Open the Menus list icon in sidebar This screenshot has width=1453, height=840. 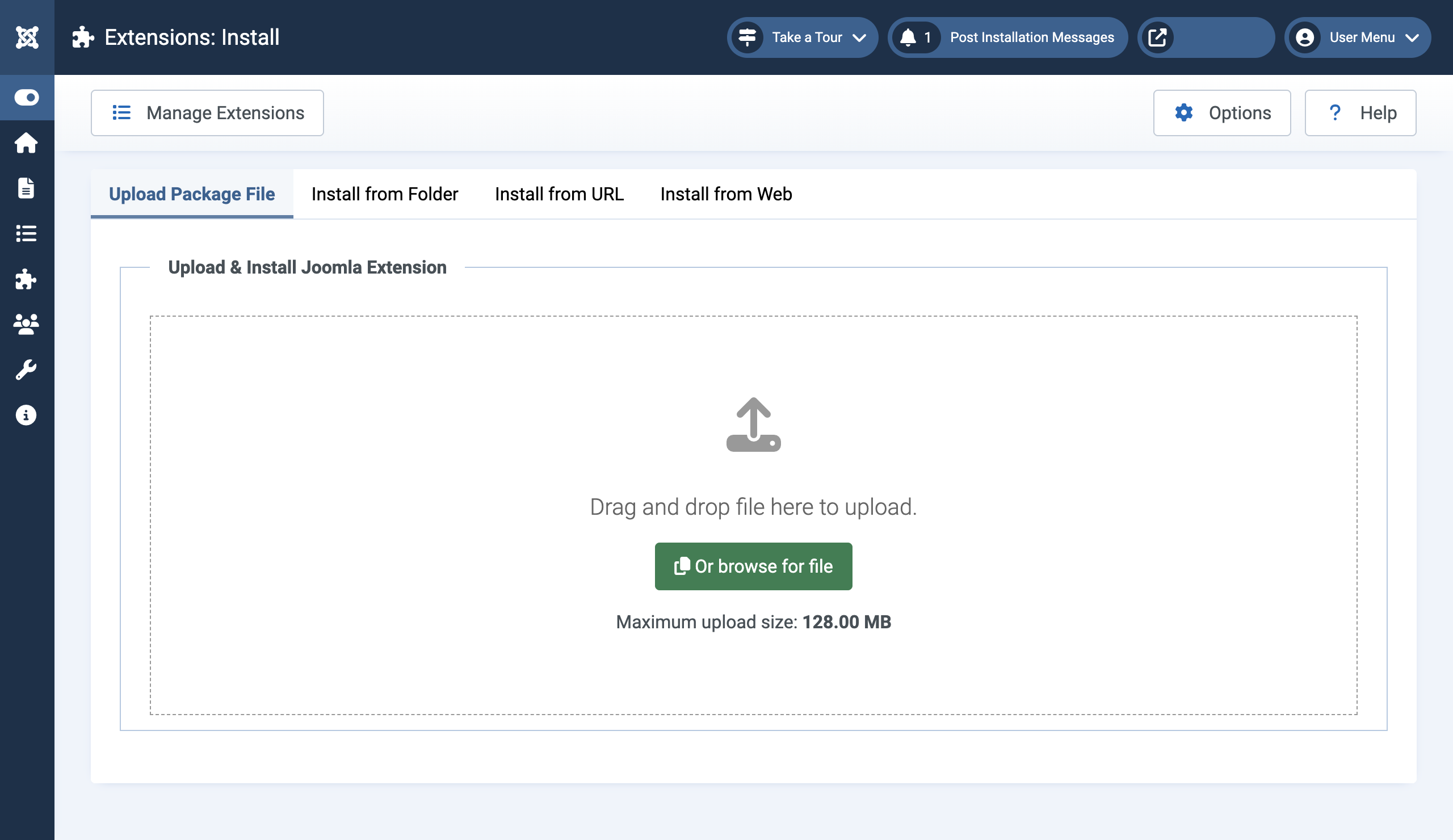(27, 233)
